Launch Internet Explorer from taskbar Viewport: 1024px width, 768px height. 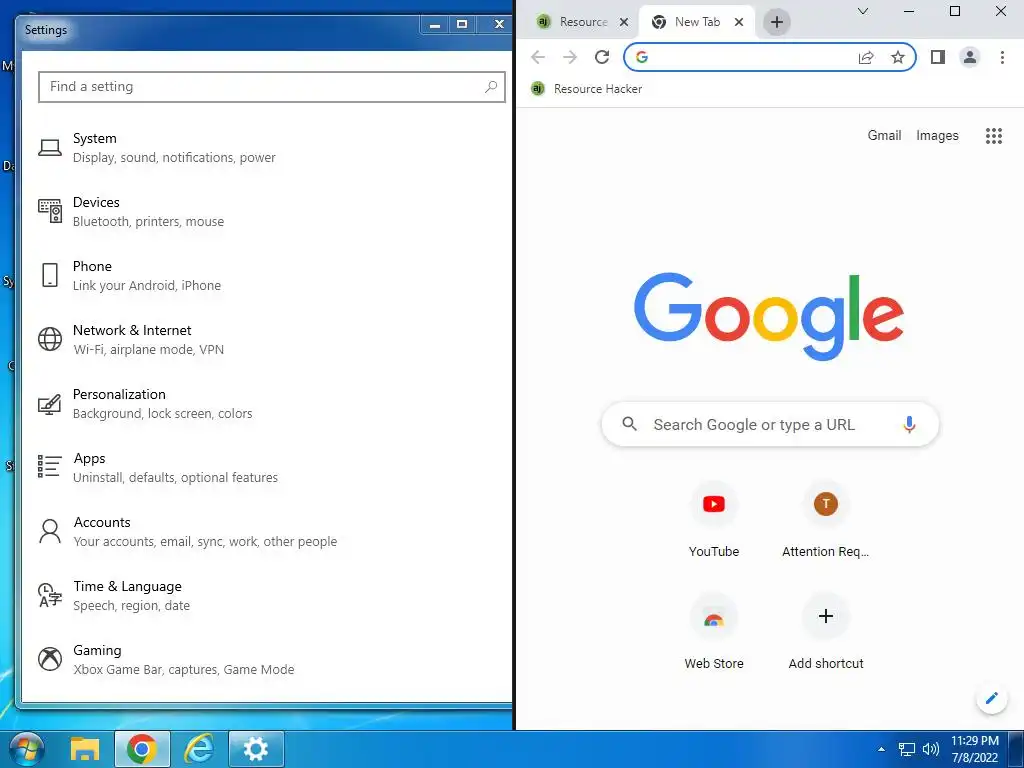199,749
